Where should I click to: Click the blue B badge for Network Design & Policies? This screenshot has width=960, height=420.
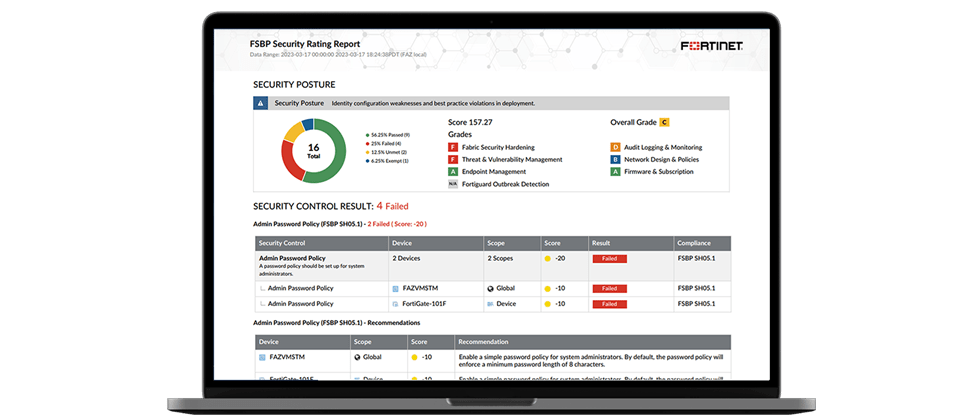(616, 159)
